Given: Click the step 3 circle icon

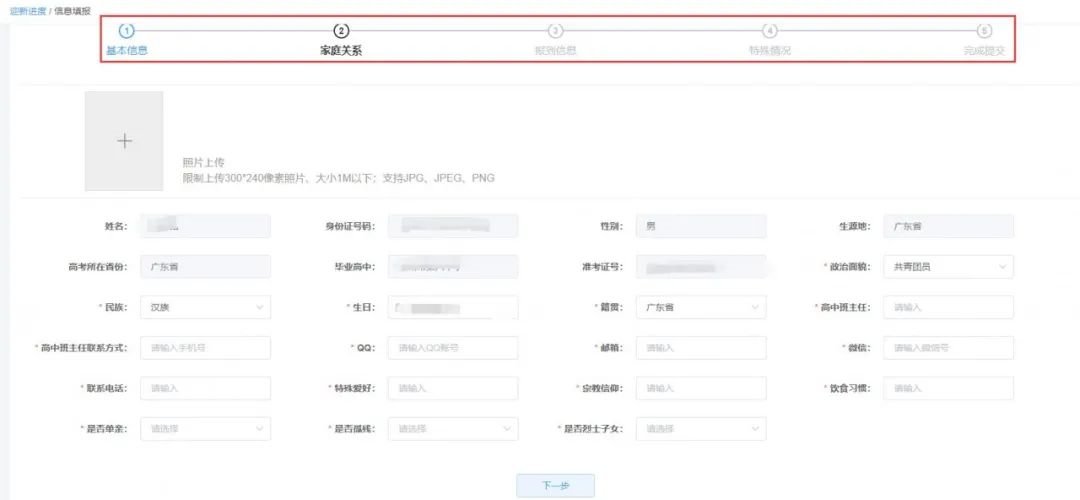Looking at the screenshot, I should point(556,31).
